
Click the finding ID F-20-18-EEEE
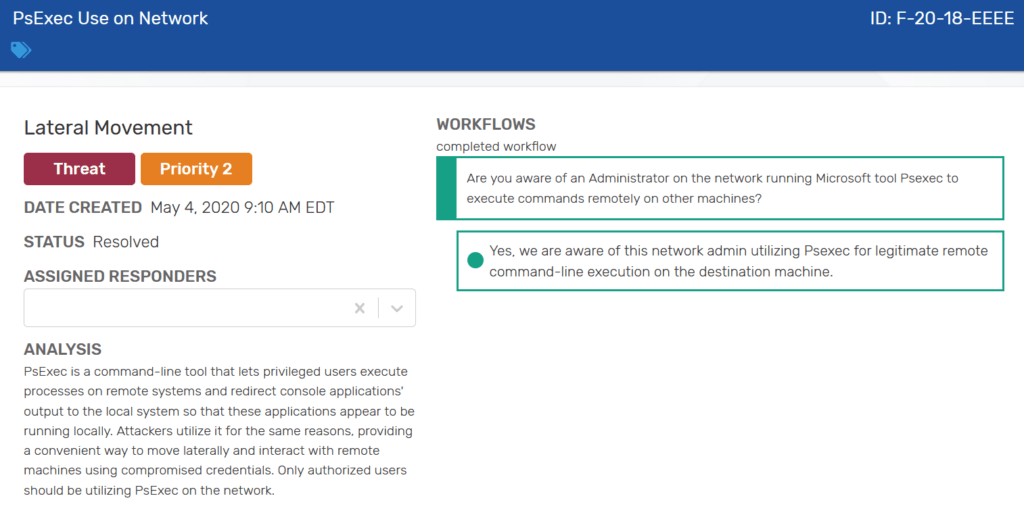(x=941, y=18)
